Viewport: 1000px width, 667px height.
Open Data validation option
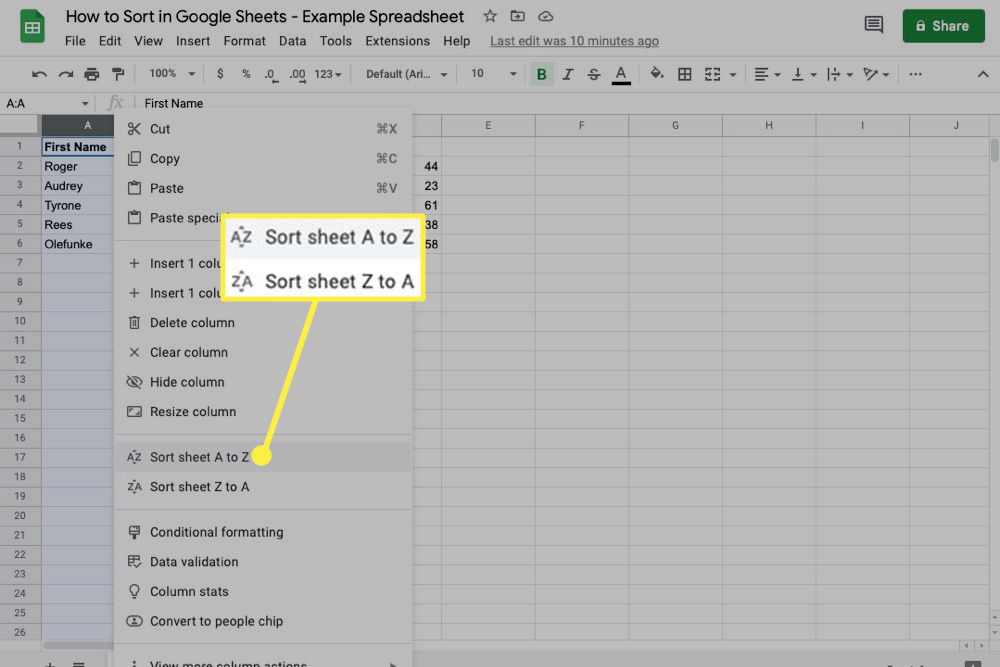(263, 562)
